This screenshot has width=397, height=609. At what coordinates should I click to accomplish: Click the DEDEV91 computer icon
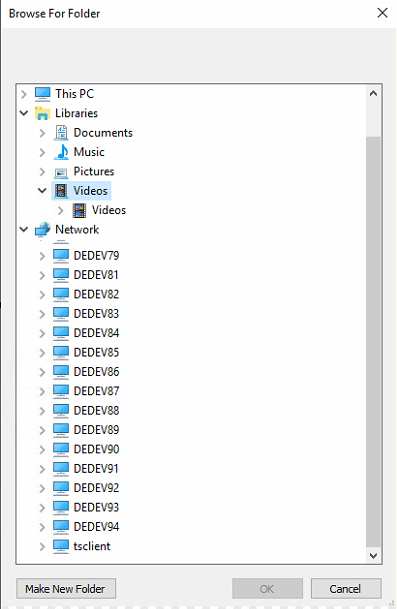click(x=61, y=469)
